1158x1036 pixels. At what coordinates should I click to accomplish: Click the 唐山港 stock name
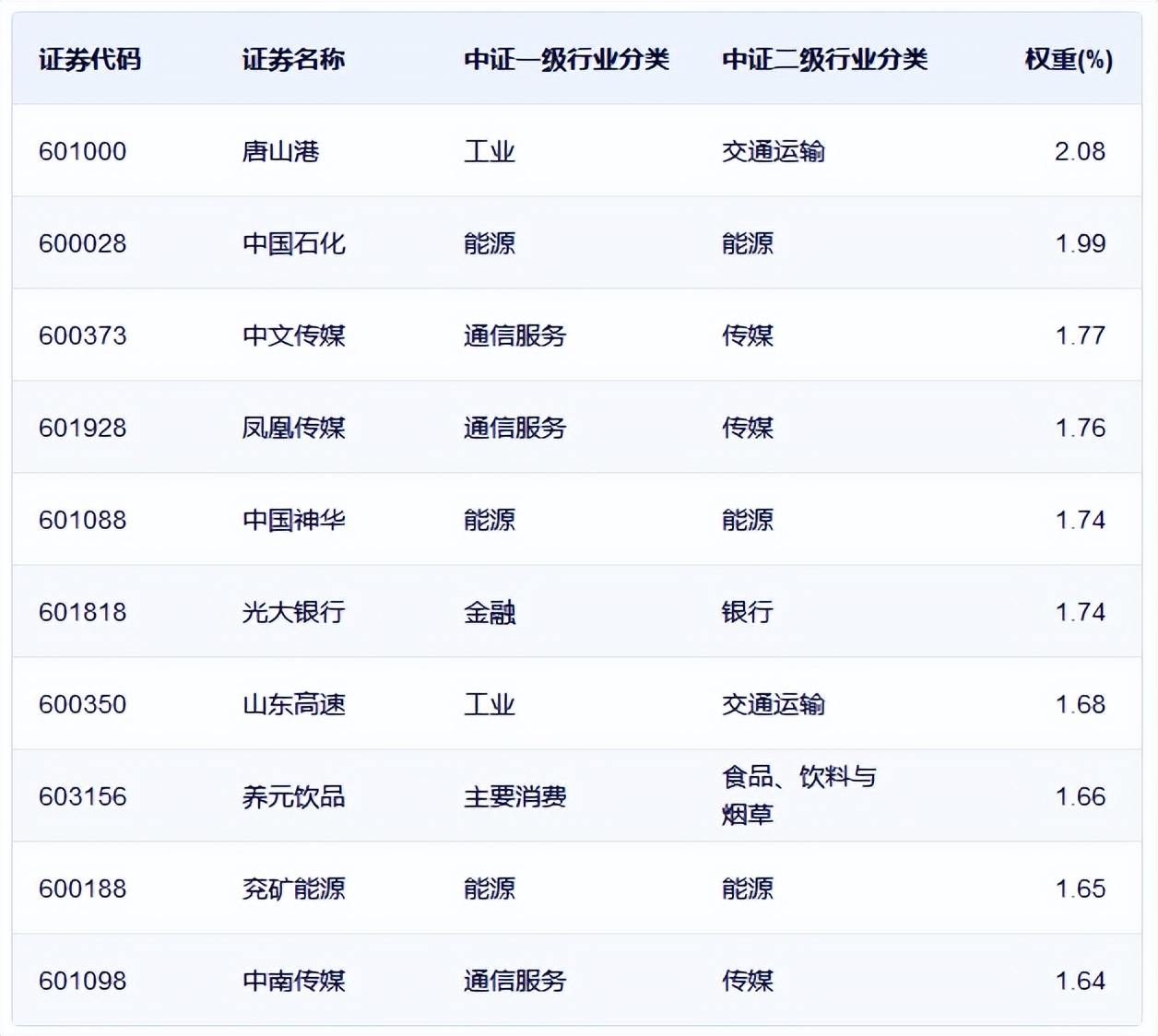pos(278,151)
